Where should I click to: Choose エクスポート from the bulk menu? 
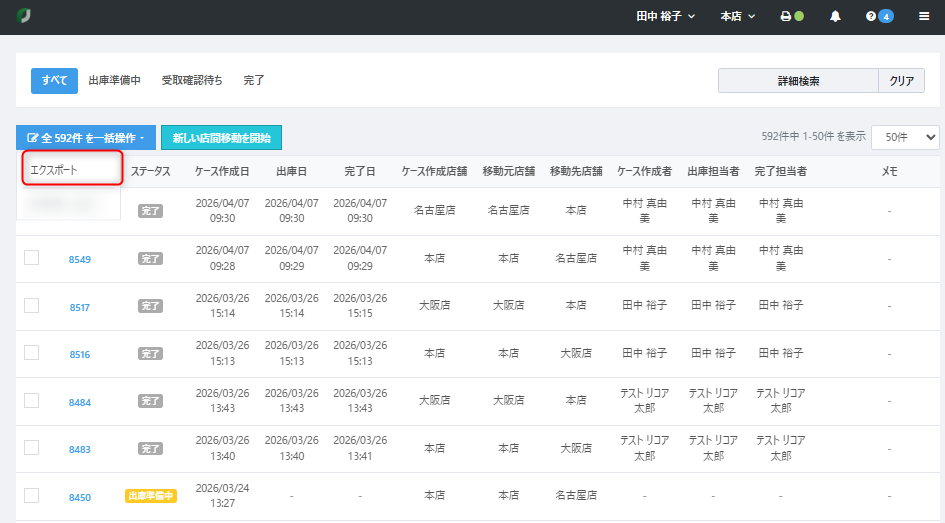point(54,170)
